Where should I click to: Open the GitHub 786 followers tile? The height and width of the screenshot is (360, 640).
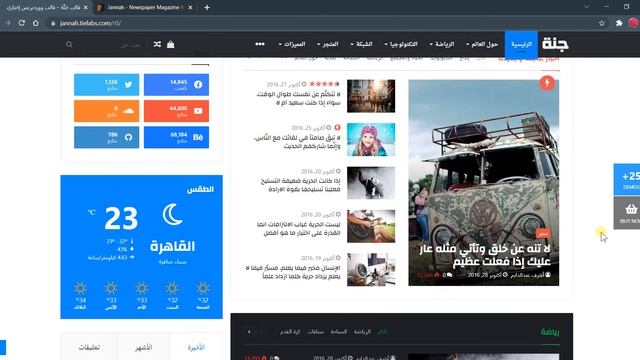click(x=107, y=137)
